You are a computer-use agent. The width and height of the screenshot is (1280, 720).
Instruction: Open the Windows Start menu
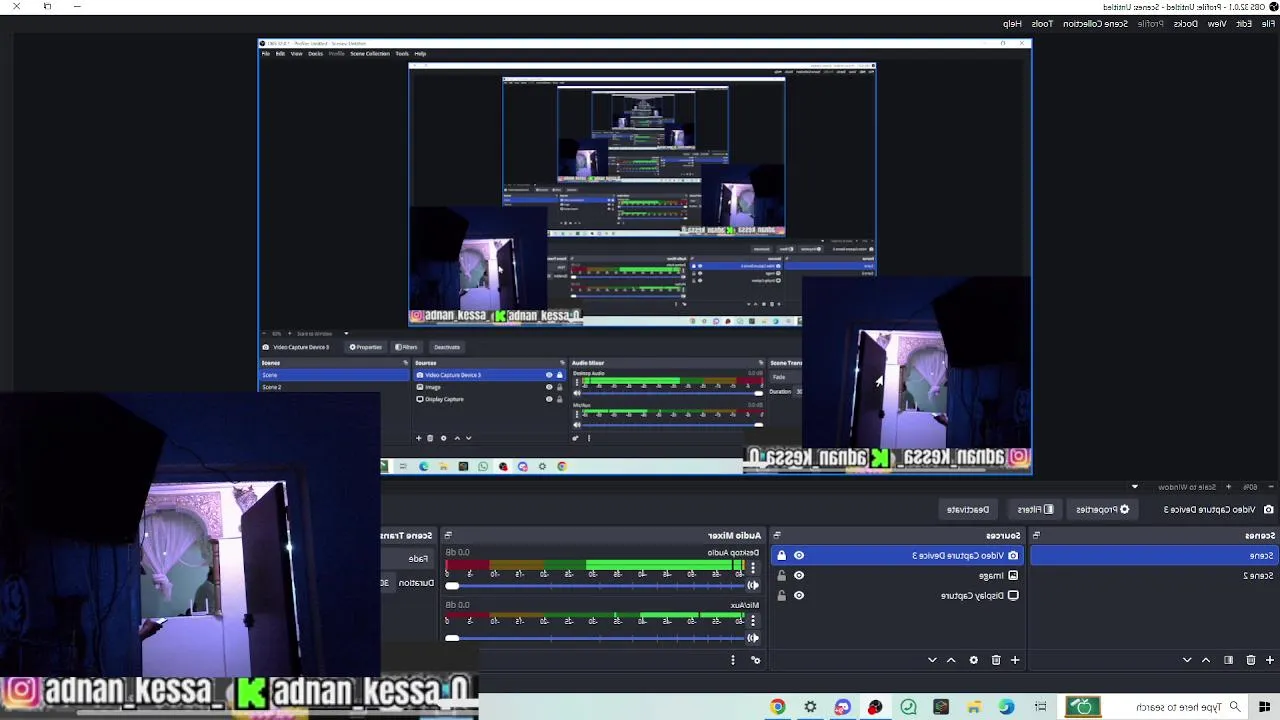pyautogui.click(x=1264, y=707)
